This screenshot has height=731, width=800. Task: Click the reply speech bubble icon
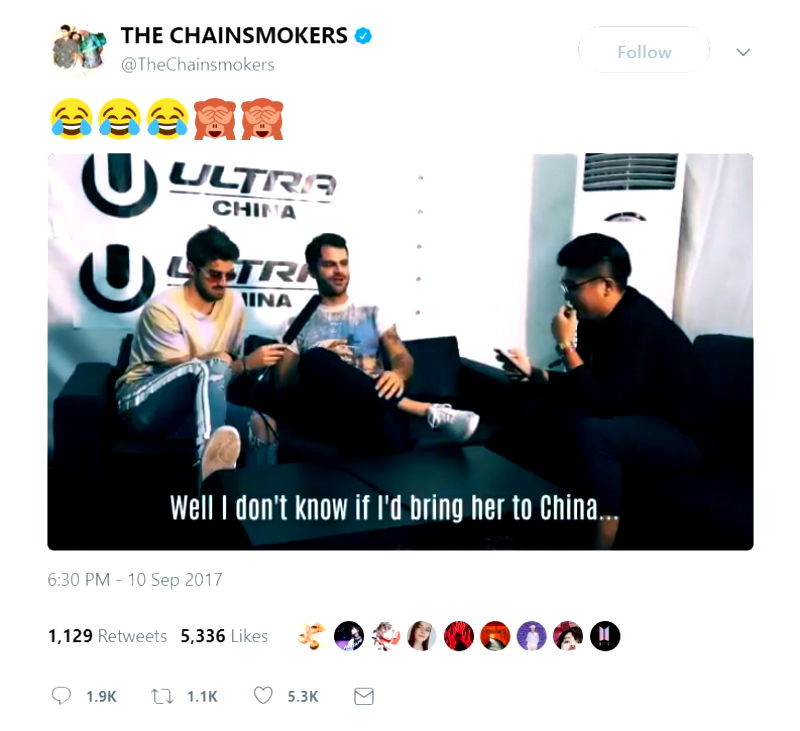click(x=61, y=696)
